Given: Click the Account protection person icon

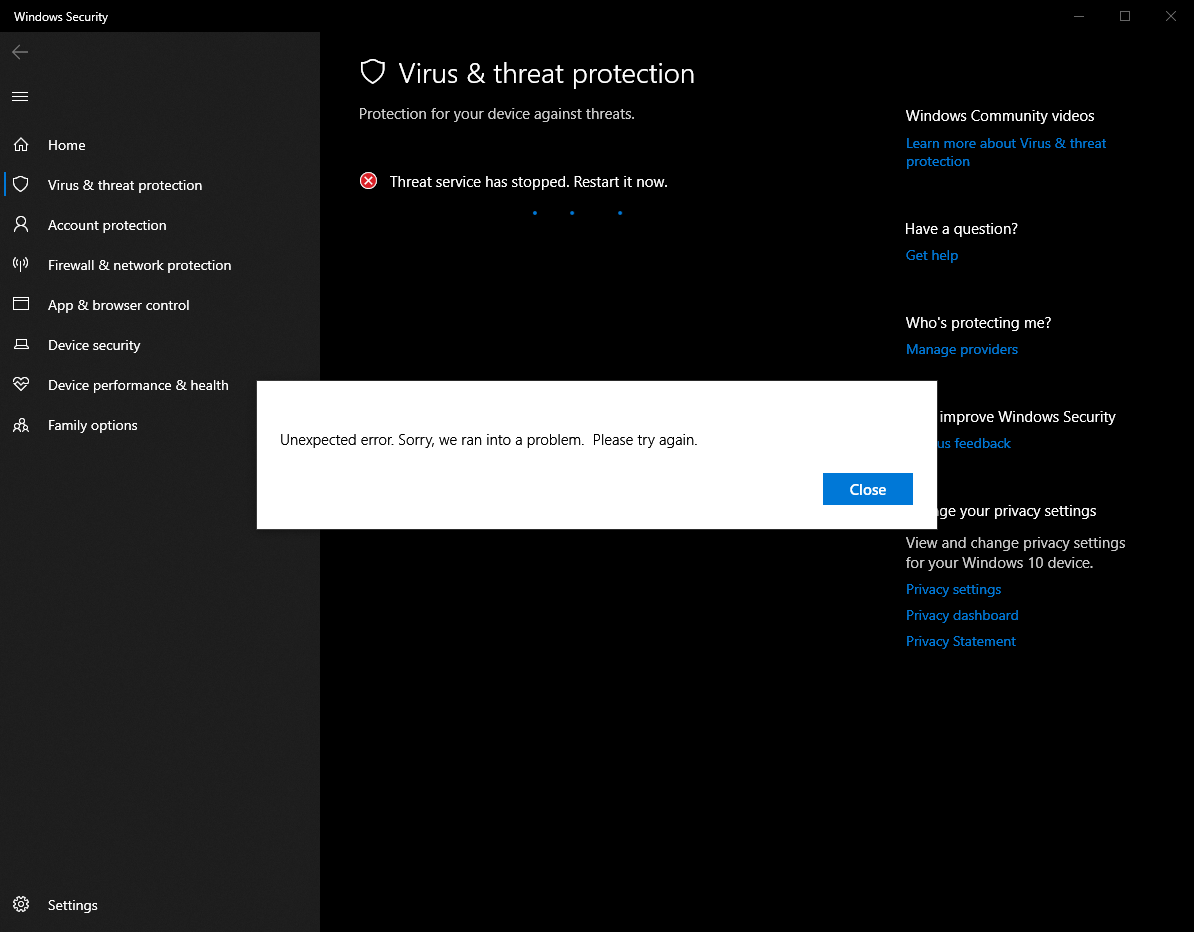Looking at the screenshot, I should click(21, 224).
